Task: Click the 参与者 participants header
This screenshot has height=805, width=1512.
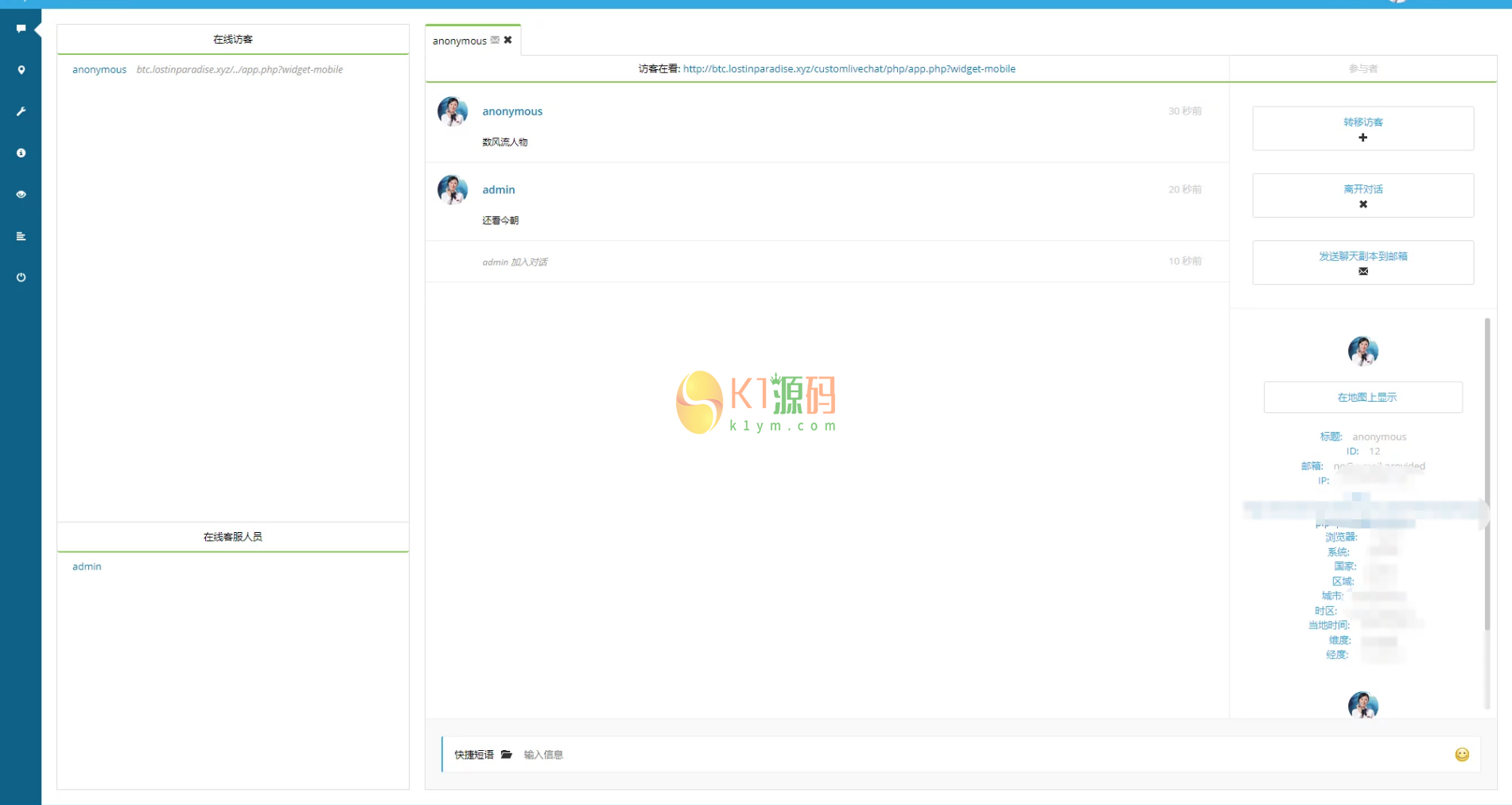Action: (1362, 68)
